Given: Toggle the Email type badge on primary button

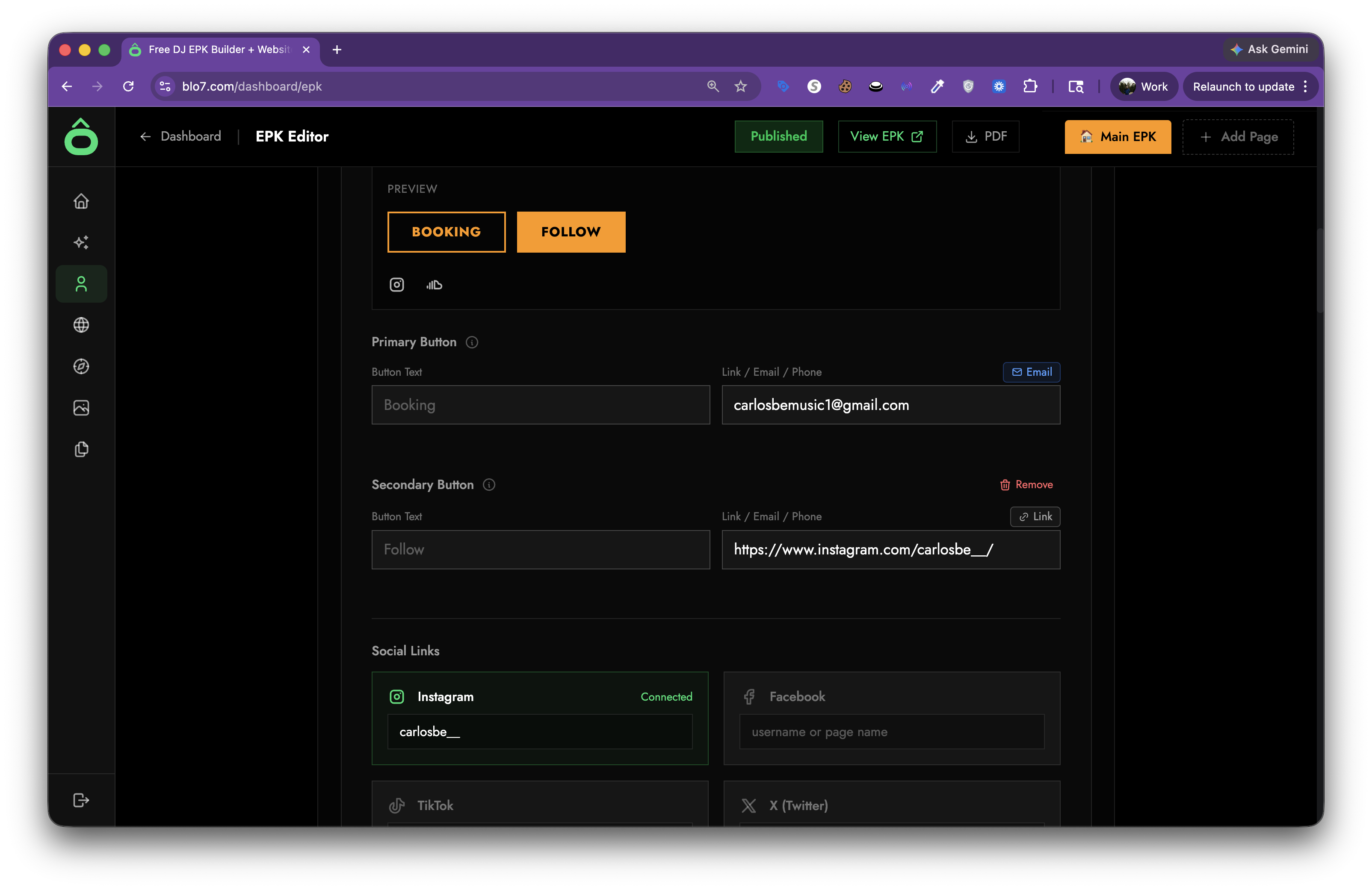Looking at the screenshot, I should [x=1031, y=372].
